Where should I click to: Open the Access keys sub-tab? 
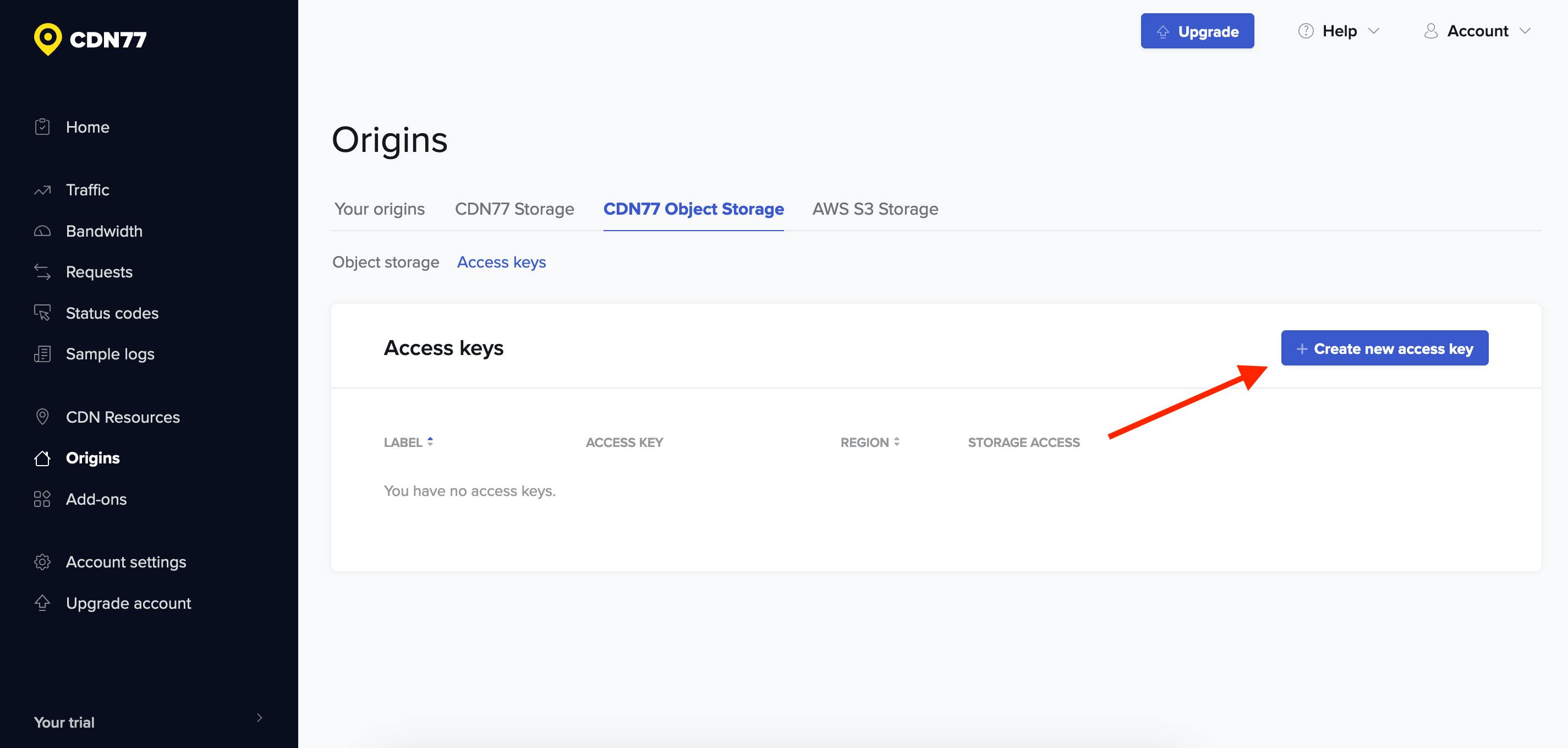pos(502,262)
